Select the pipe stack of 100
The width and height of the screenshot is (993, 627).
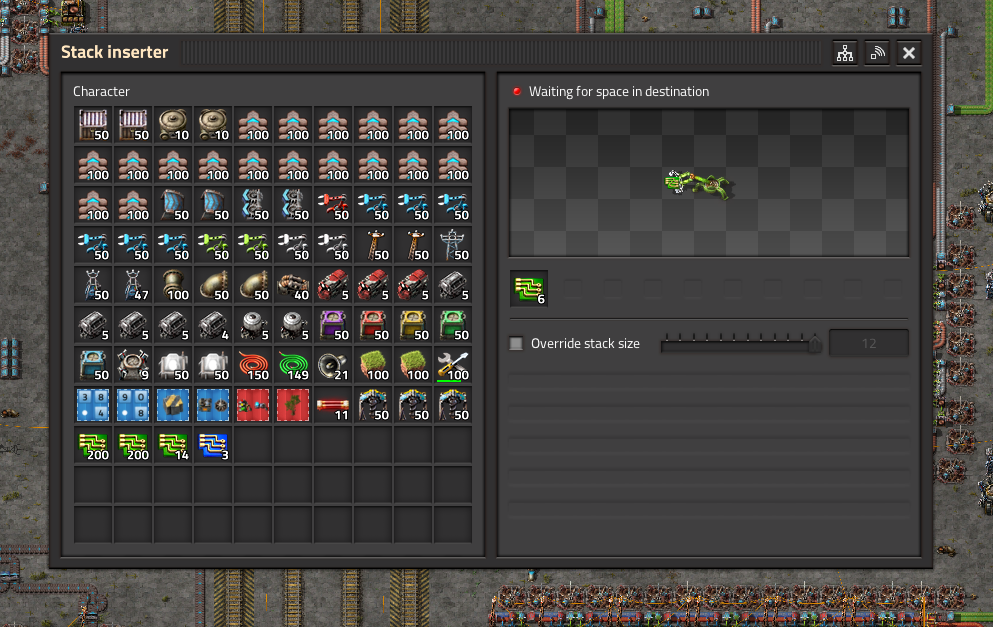tap(173, 284)
